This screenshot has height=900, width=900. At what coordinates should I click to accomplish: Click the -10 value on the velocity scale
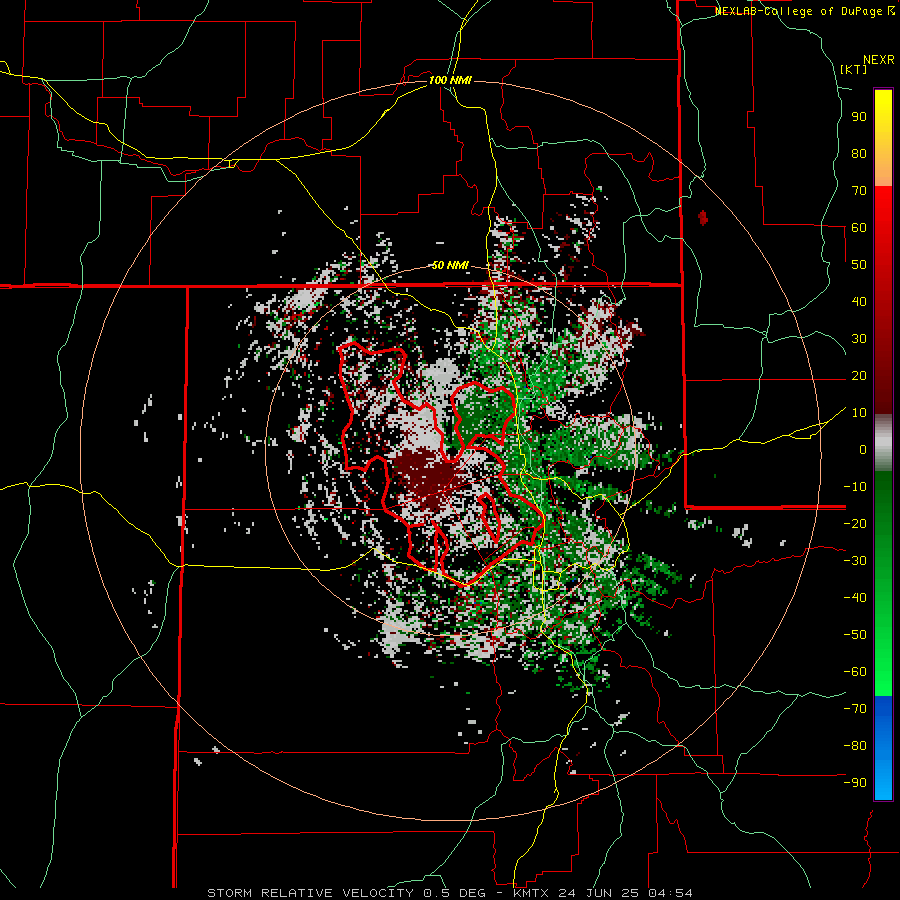click(x=855, y=487)
